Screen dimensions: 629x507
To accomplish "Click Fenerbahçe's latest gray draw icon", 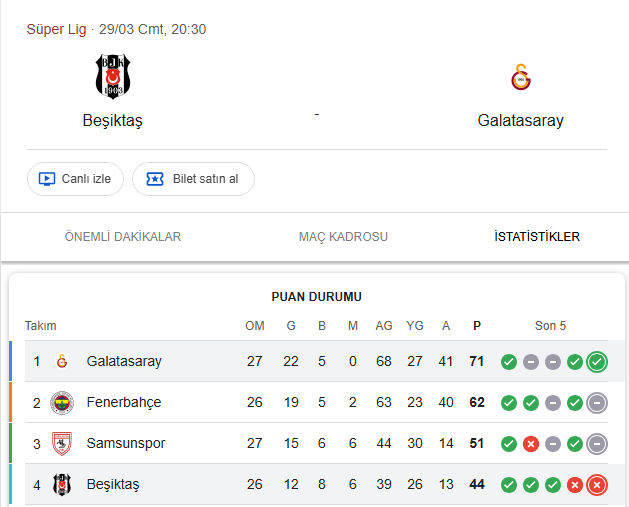I will [x=597, y=402].
